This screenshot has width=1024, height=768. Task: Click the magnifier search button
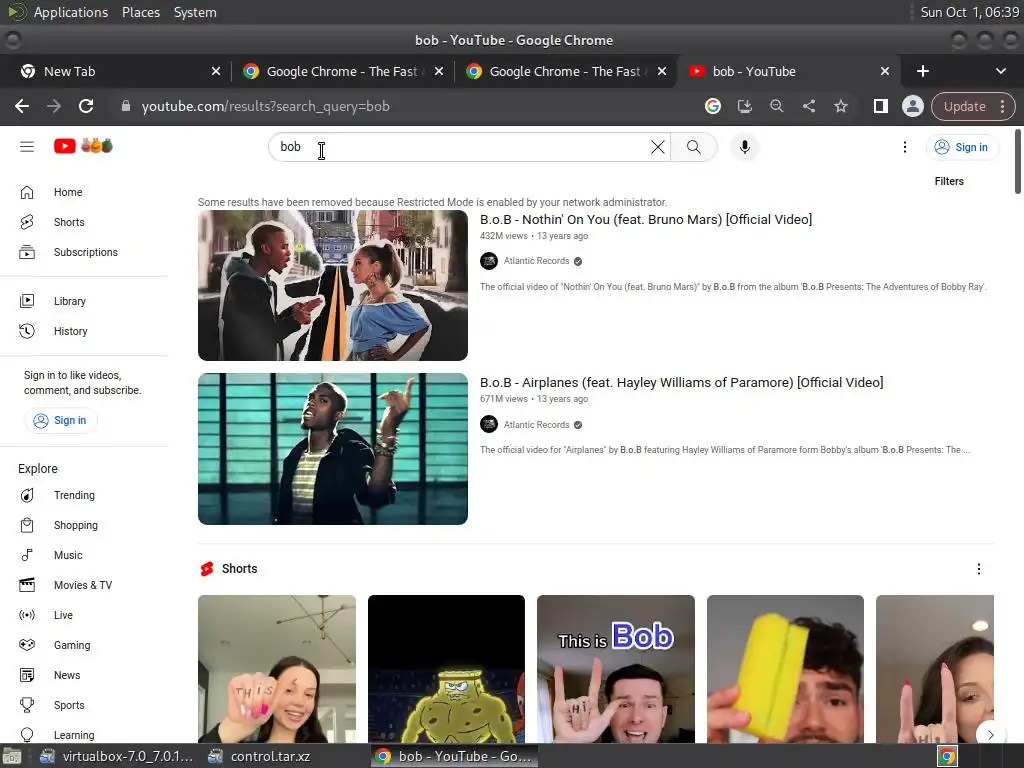click(694, 148)
